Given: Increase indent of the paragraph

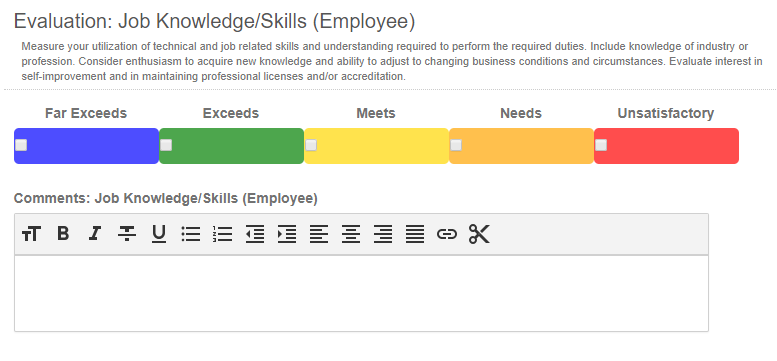Looking at the screenshot, I should tap(286, 234).
